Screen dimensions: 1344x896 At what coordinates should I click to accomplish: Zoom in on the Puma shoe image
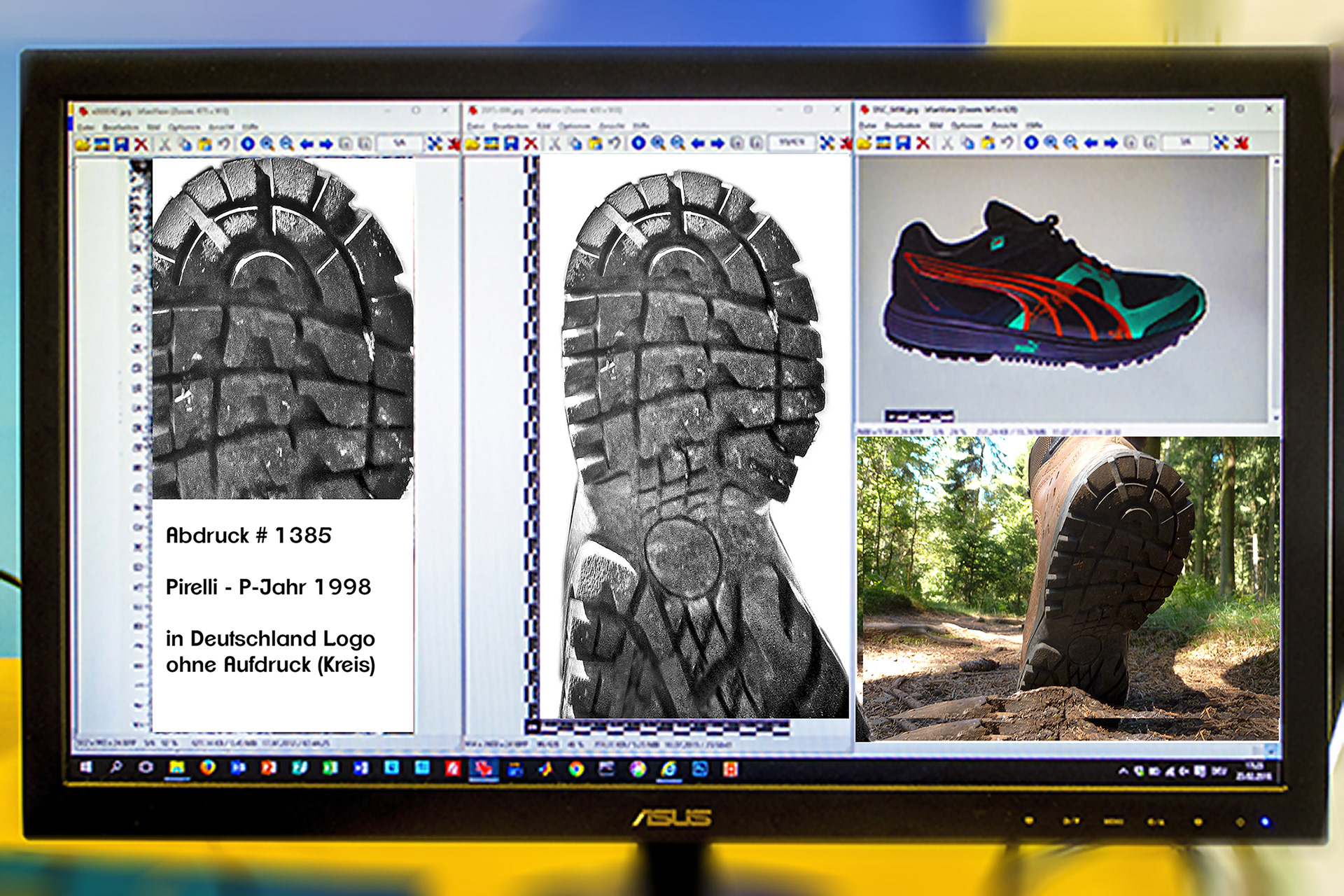coord(1051,142)
